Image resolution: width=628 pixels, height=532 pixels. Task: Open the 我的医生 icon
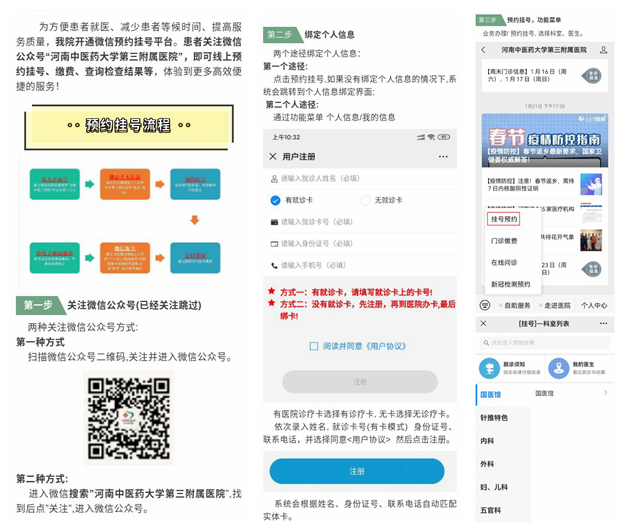558,369
